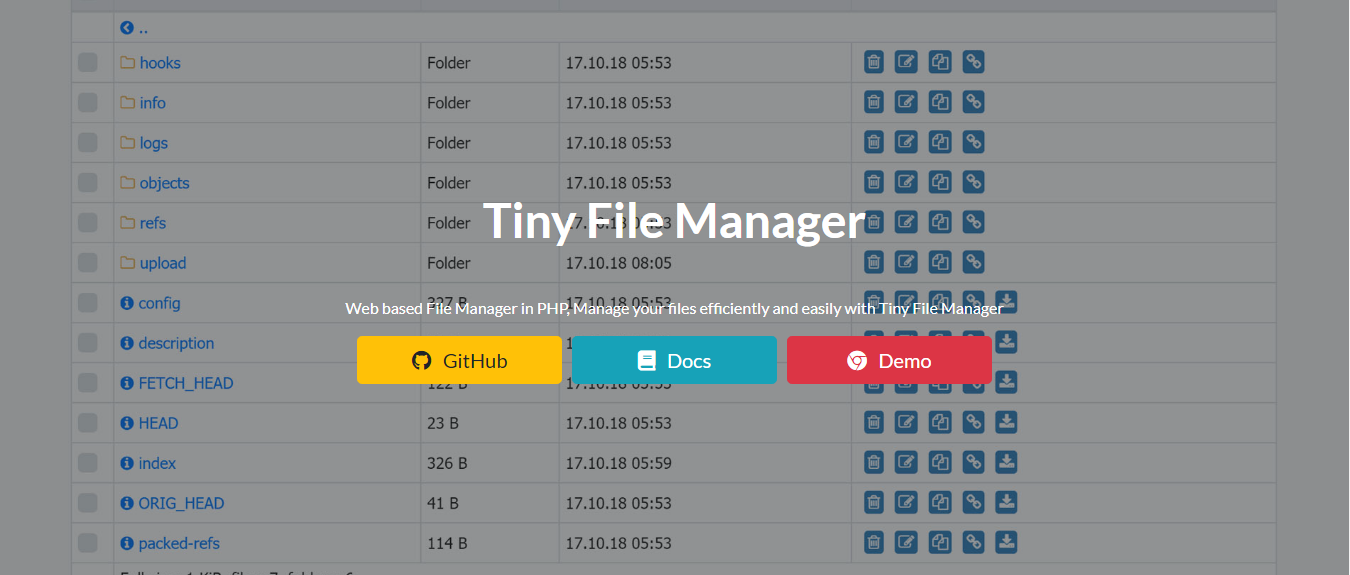The width and height of the screenshot is (1350, 575).
Task: Open the FETCH_HEAD file
Action: (185, 383)
